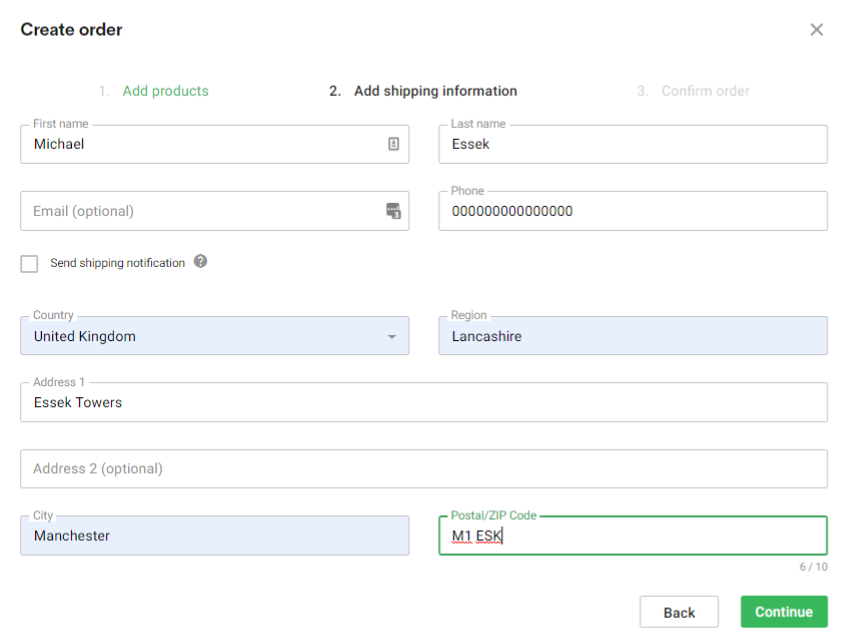Screen dimensions: 848x641
Task: Go Back to previous step
Action: pyautogui.click(x=679, y=612)
